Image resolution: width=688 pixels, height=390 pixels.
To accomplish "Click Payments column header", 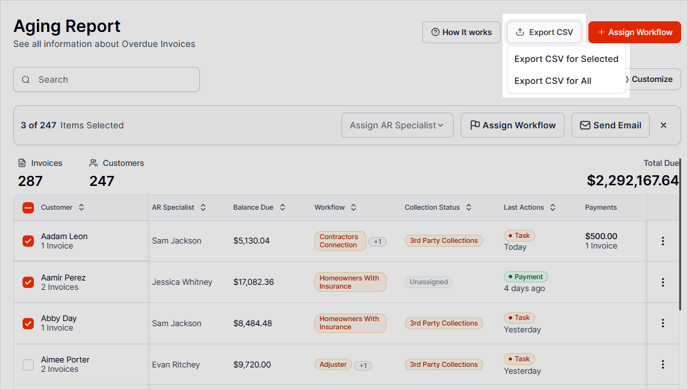I will [x=601, y=208].
